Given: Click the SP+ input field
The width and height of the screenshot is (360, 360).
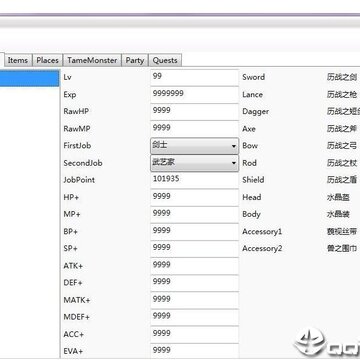Looking at the screenshot, I should click(195, 249).
